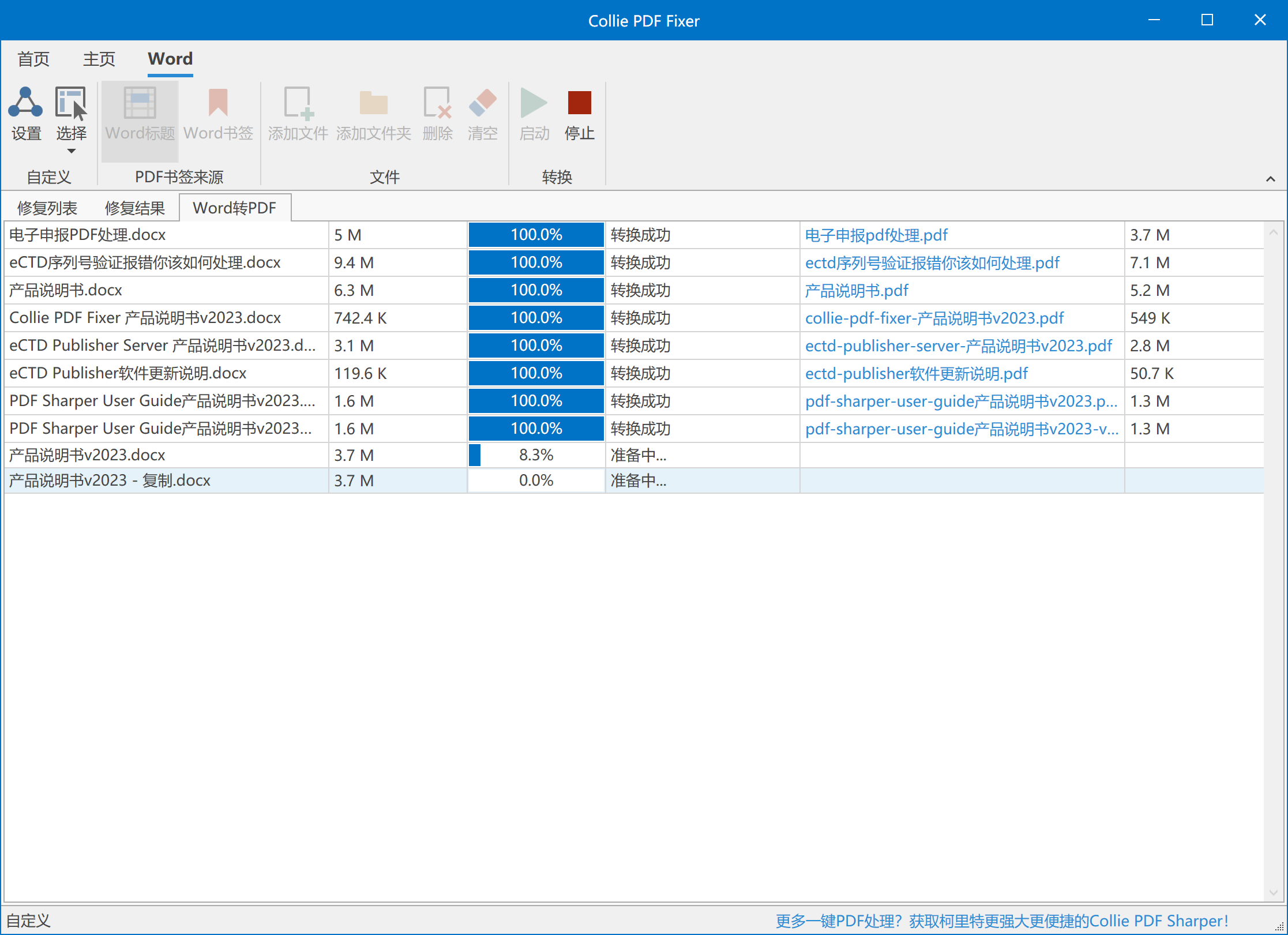Collapse the ribbon with the chevron

coord(1270,179)
